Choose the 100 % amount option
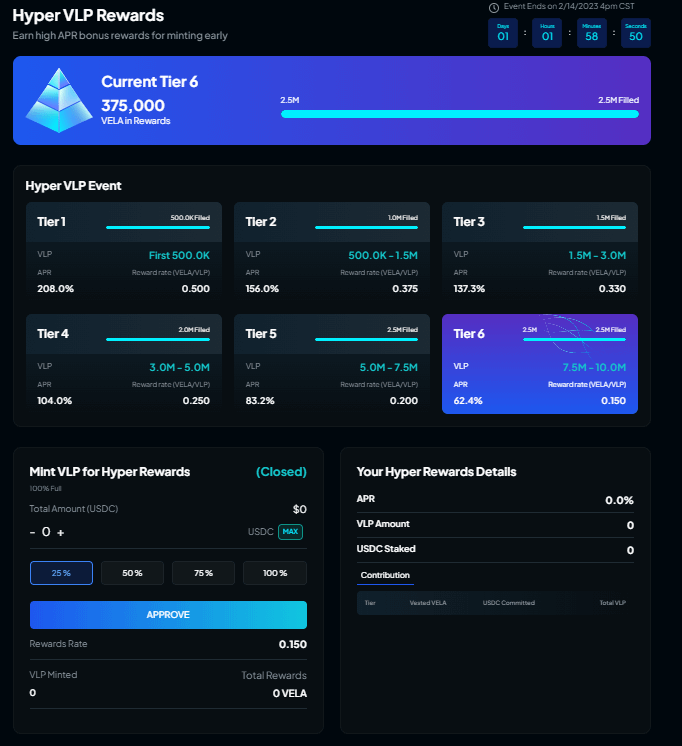The height and width of the screenshot is (746, 682). (275, 573)
